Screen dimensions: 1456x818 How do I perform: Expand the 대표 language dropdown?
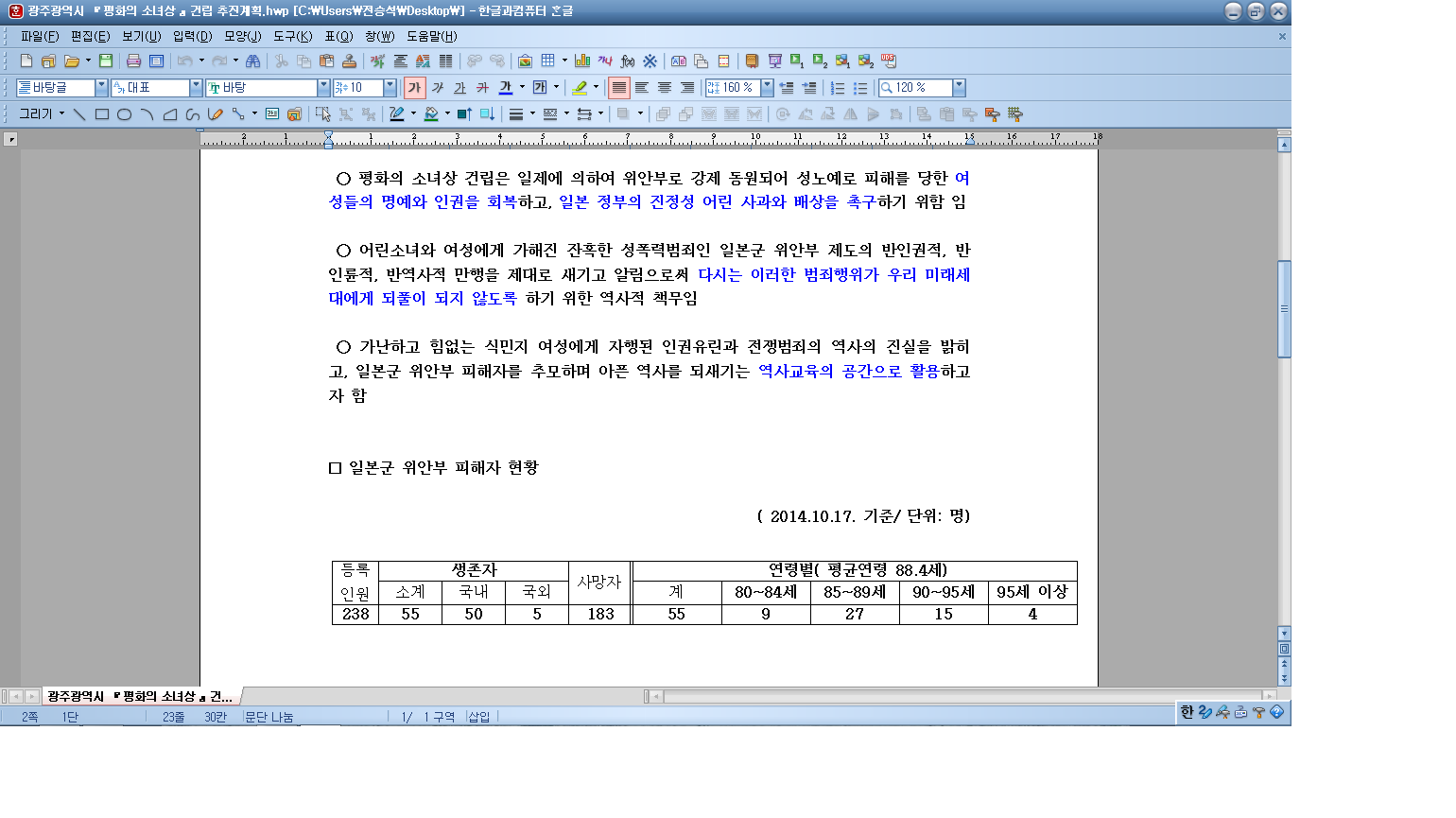[x=197, y=88]
